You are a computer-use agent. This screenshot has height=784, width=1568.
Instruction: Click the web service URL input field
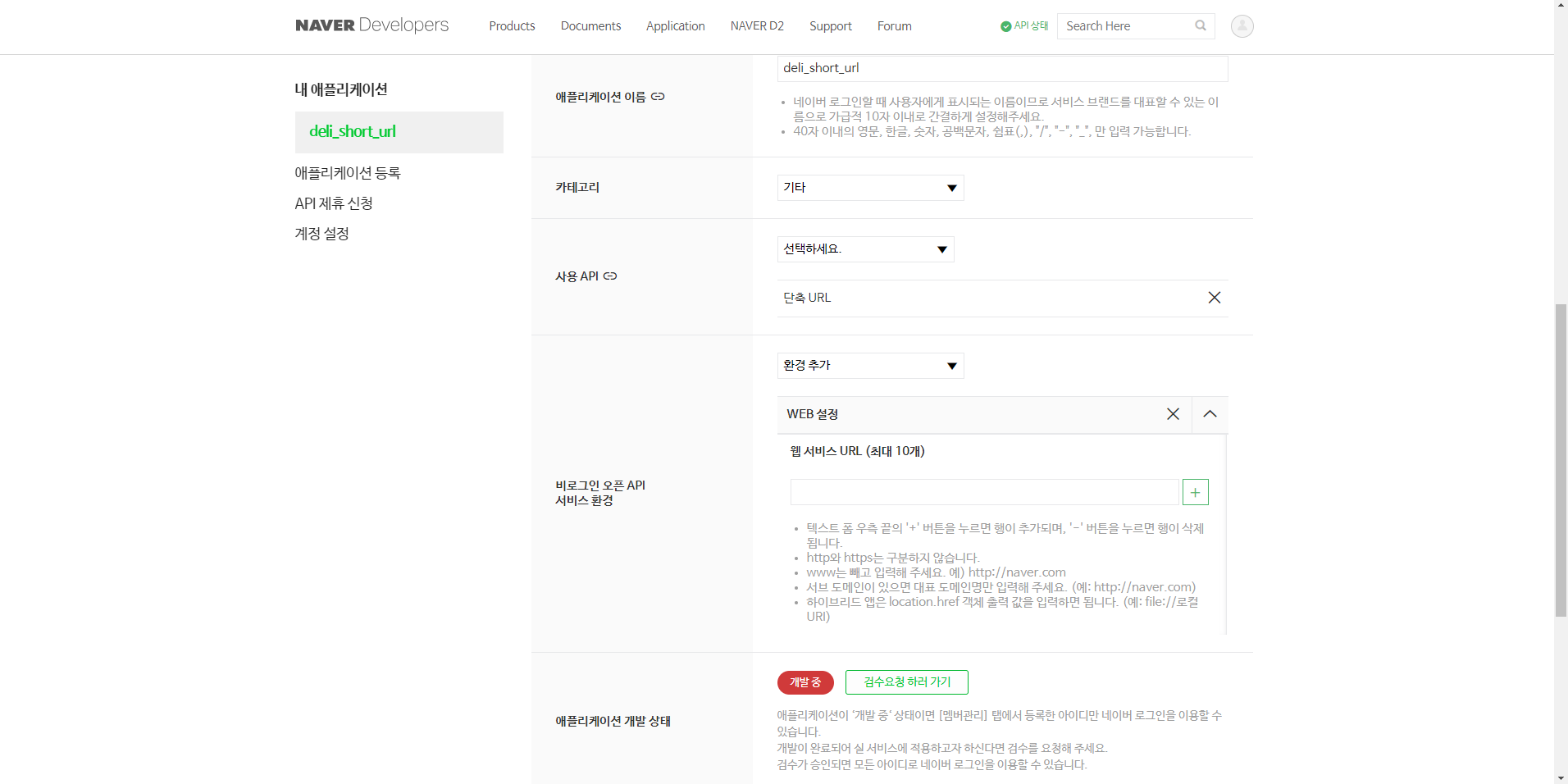point(984,492)
